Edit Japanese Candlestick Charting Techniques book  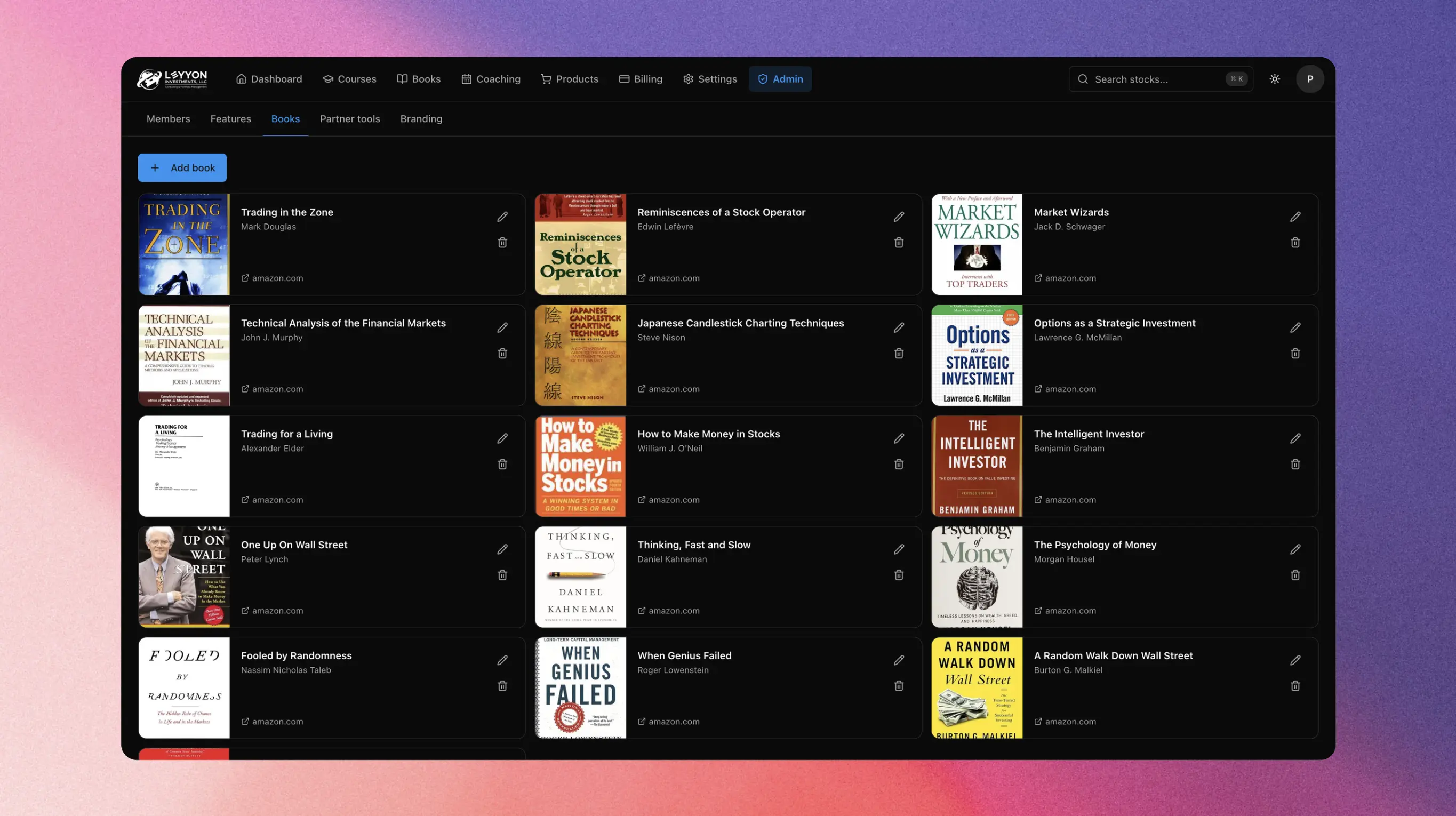pos(899,328)
